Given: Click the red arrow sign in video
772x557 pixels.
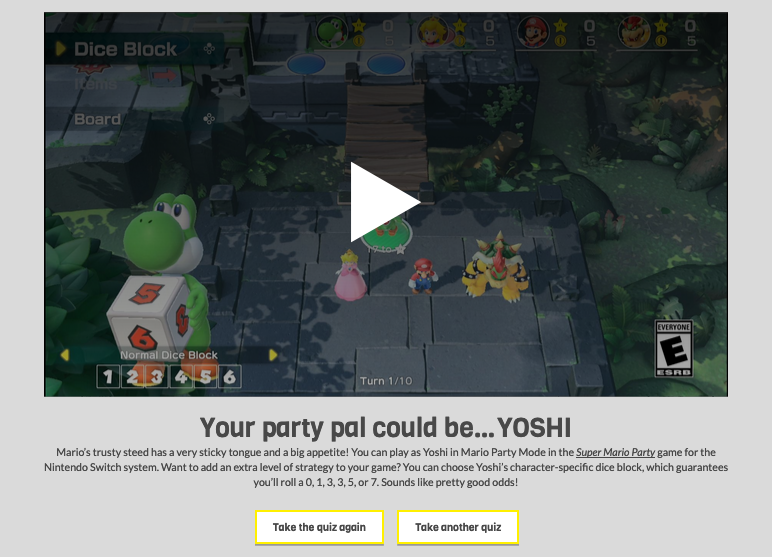Looking at the screenshot, I should (164, 75).
